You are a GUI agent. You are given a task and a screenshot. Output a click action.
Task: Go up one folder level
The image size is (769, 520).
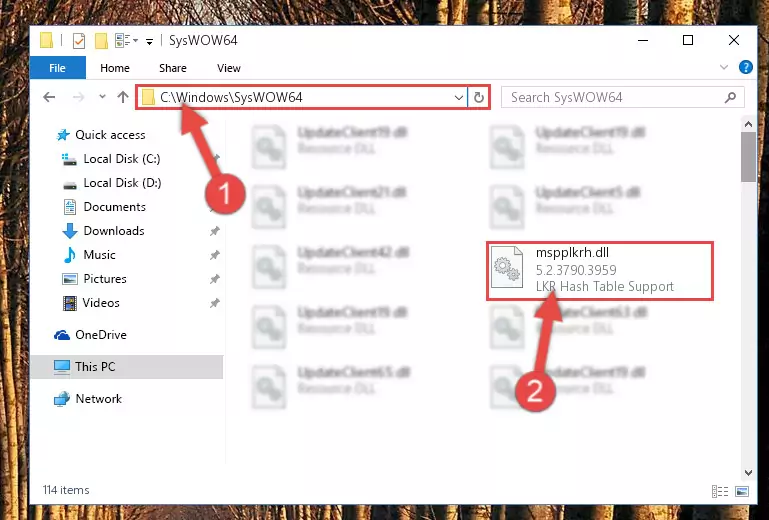123,97
